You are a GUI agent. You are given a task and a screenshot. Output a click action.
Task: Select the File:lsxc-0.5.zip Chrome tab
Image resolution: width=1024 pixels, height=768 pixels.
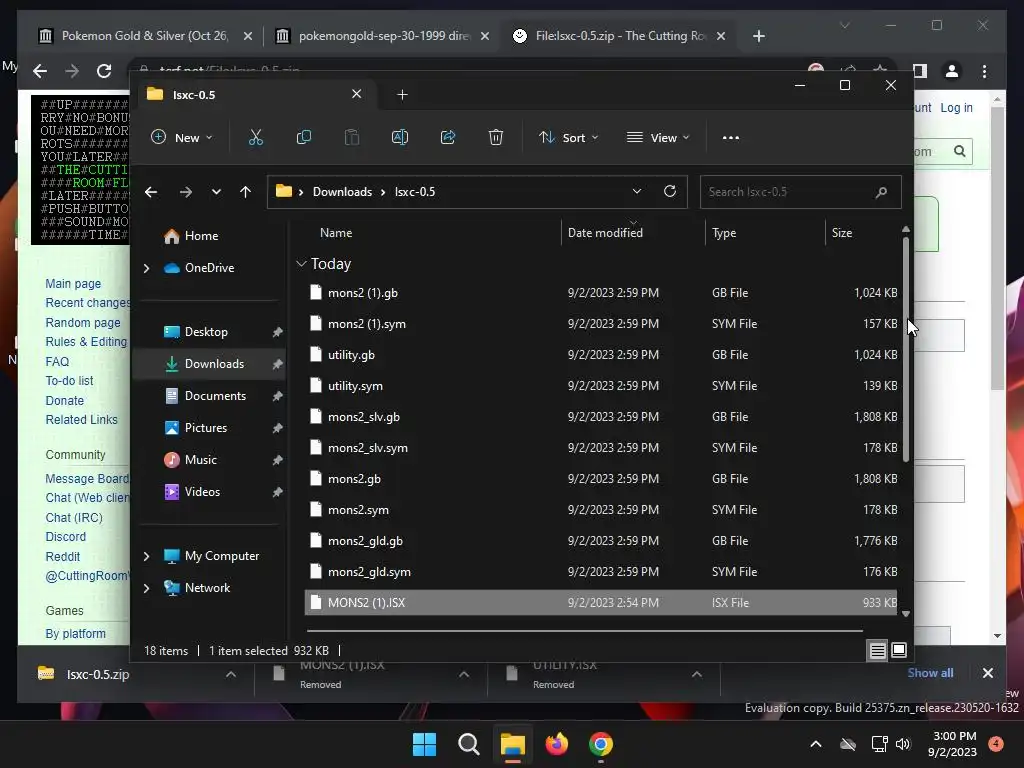tap(620, 36)
